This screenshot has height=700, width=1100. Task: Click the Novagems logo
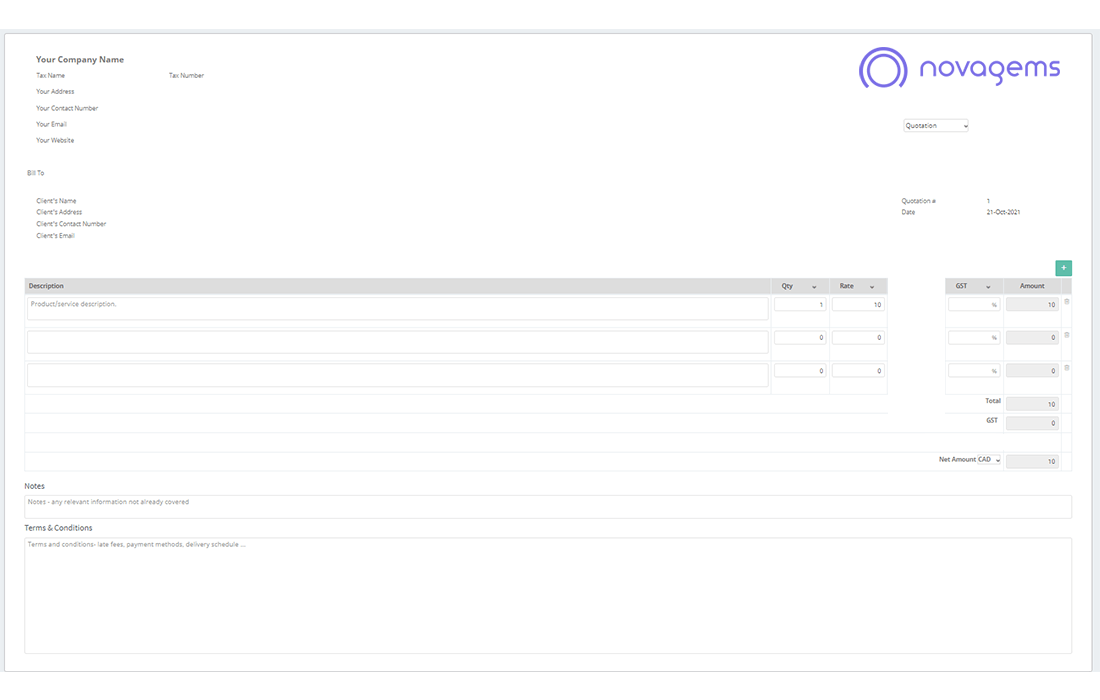click(959, 68)
